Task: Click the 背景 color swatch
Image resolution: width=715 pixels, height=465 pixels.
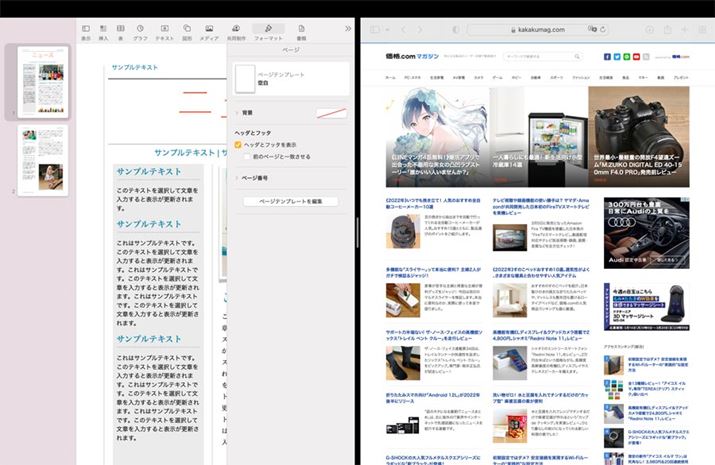Action: point(331,114)
